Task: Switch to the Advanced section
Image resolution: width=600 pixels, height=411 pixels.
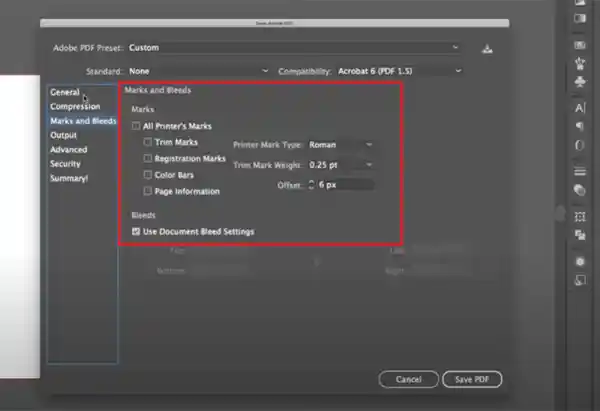Action: [68, 150]
